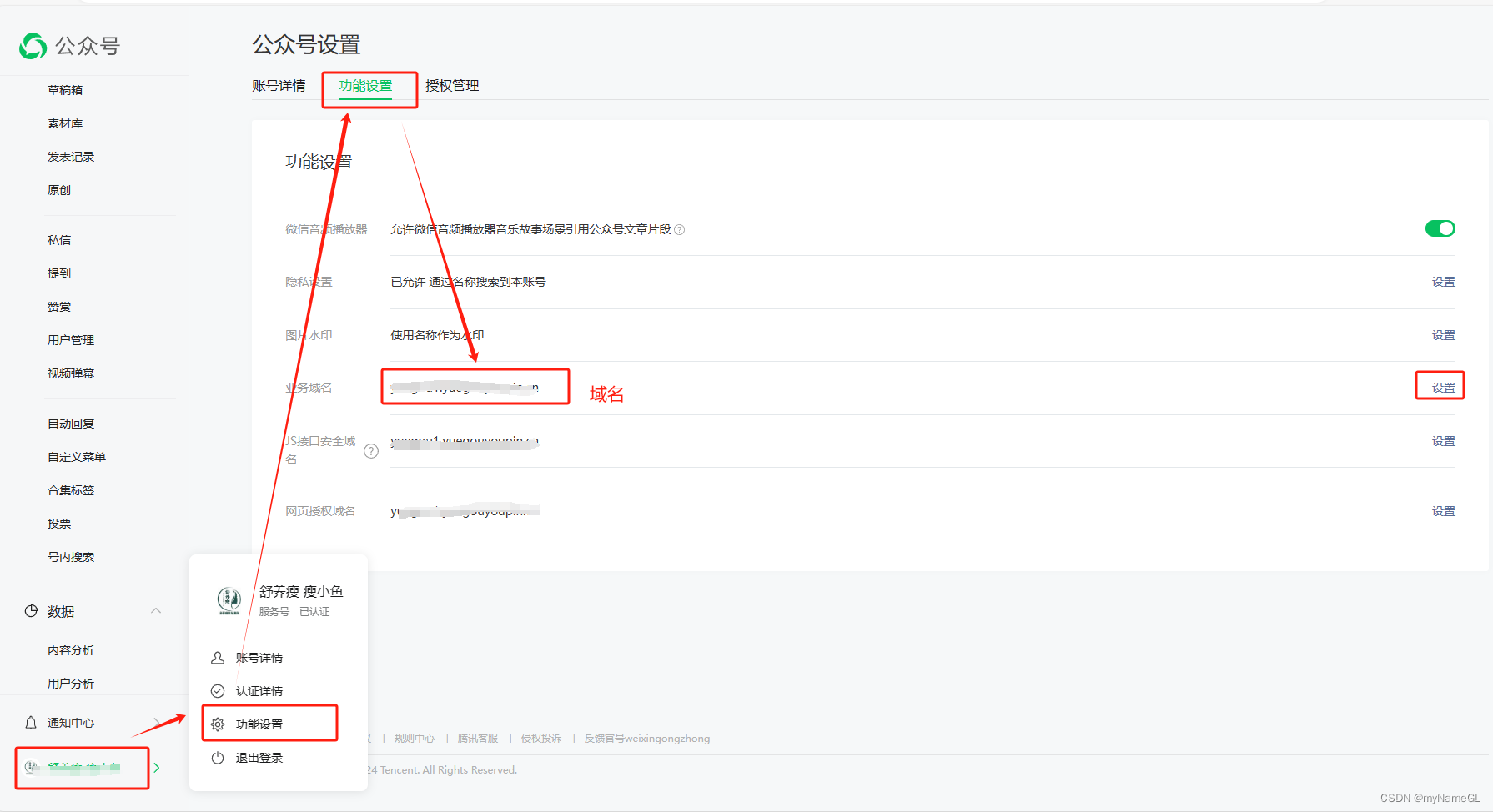This screenshot has width=1493, height=812.
Task: Click the 反馈官号weixingongzhong footer link
Action: (647, 739)
